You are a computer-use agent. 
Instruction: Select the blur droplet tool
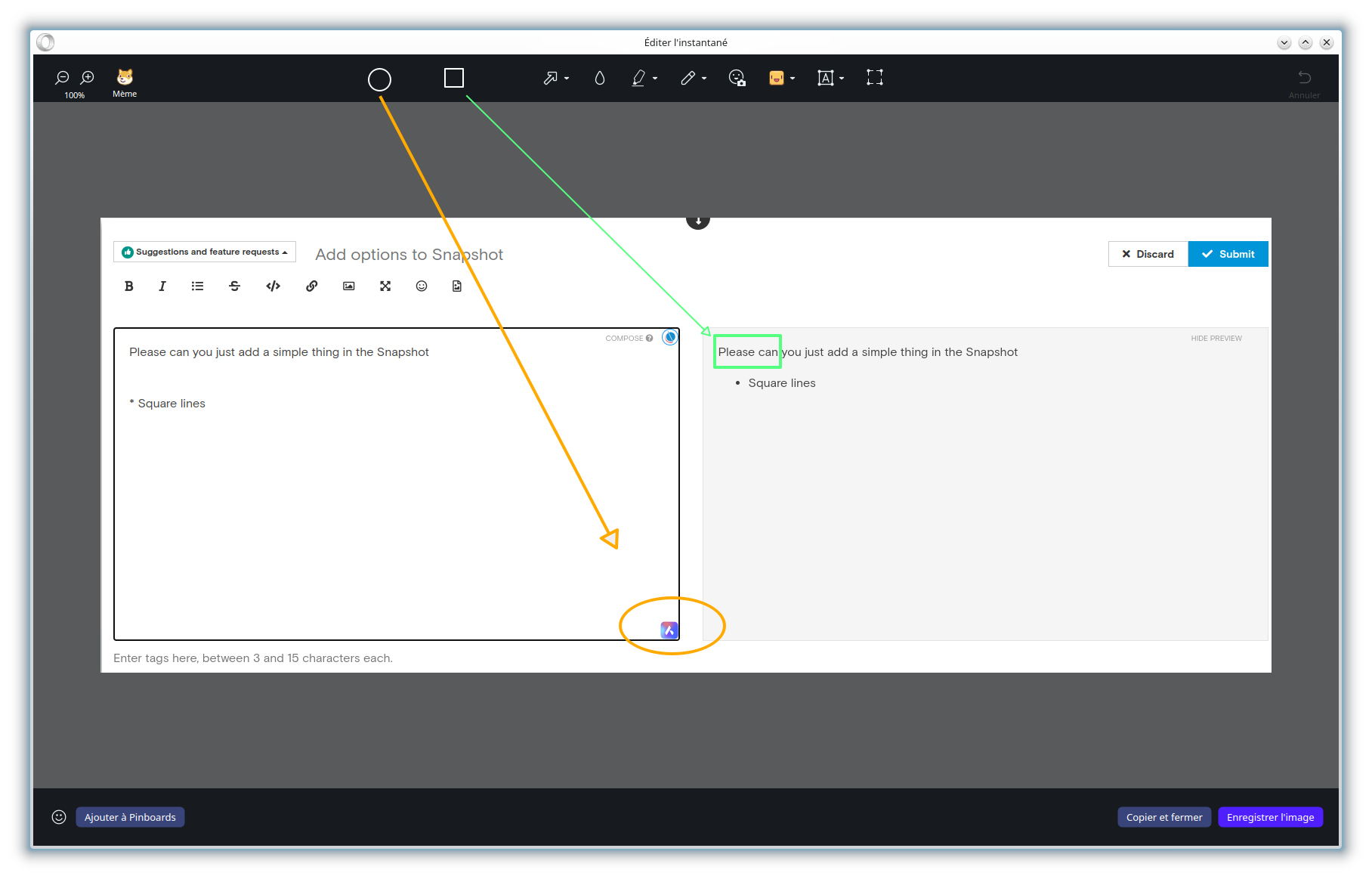[600, 78]
